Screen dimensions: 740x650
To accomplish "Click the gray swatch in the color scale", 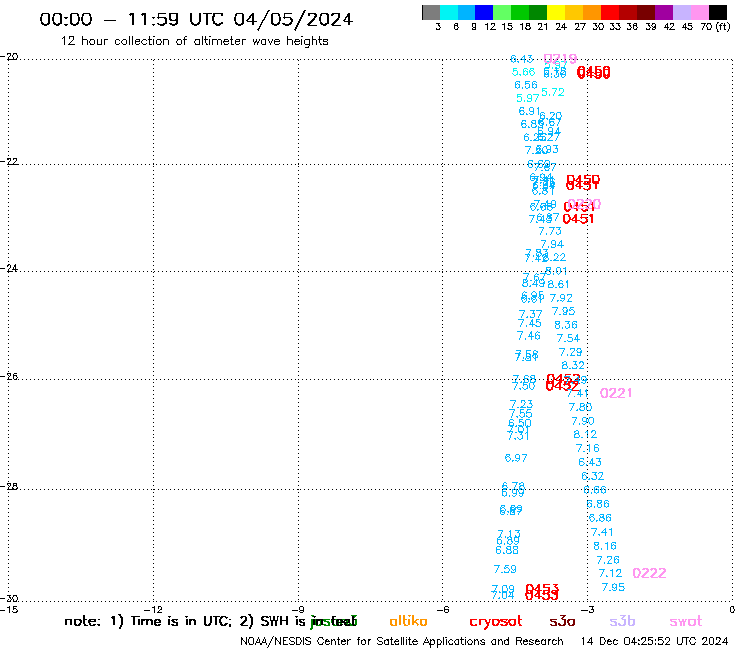I will [431, 12].
